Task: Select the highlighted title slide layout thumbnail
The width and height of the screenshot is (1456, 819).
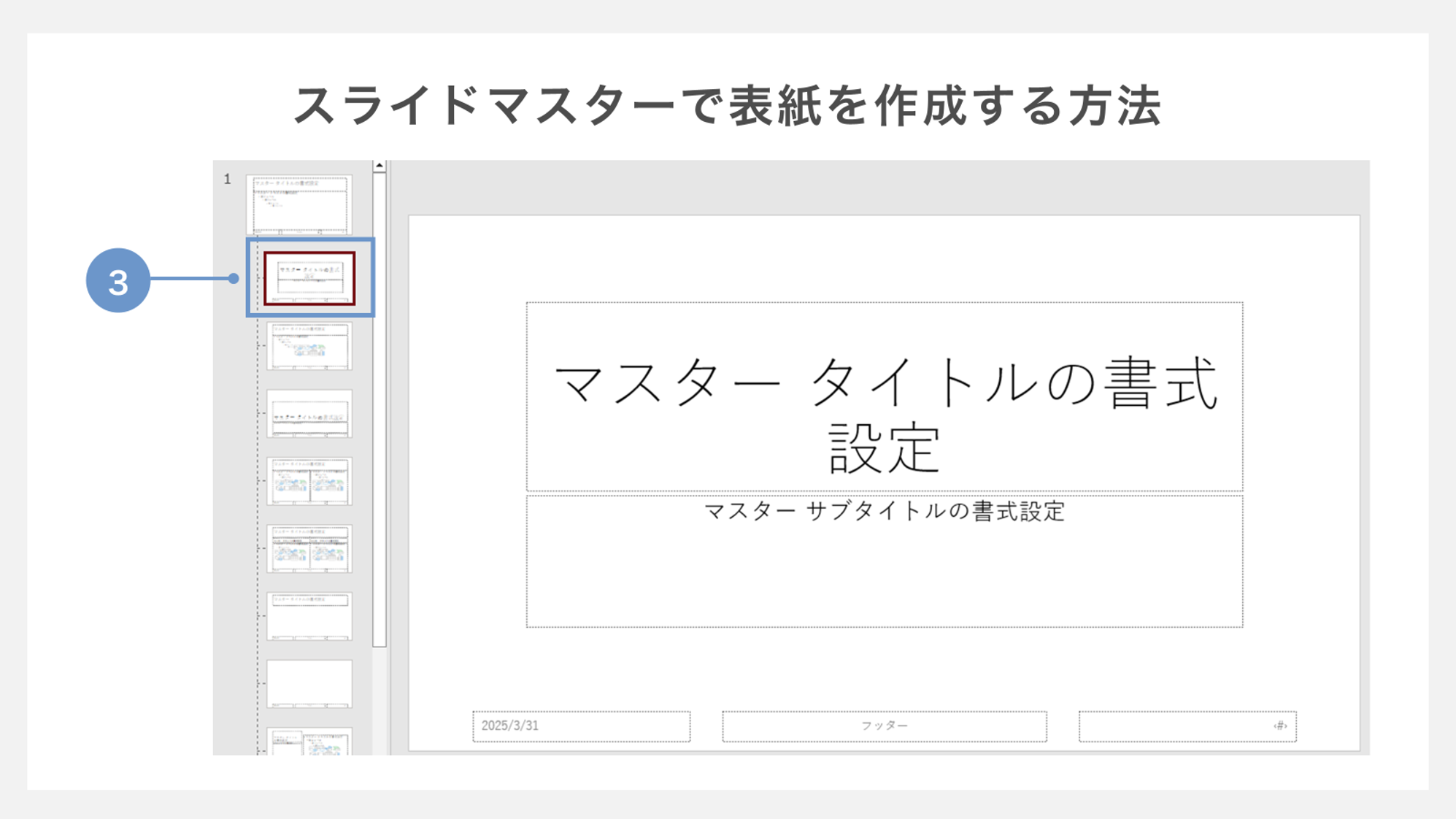Action: [x=309, y=278]
